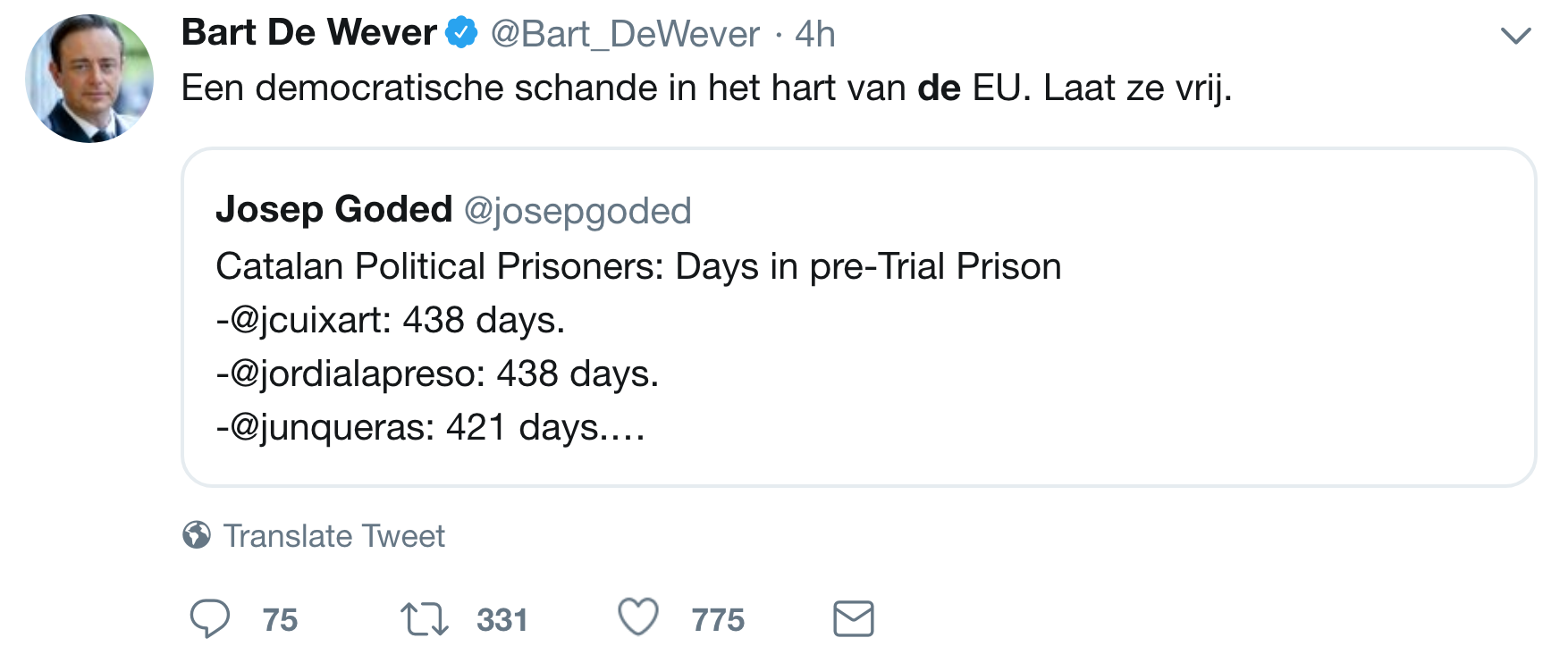Click the Bart De Wever display name
The height and width of the screenshot is (663, 1568).
[308, 33]
